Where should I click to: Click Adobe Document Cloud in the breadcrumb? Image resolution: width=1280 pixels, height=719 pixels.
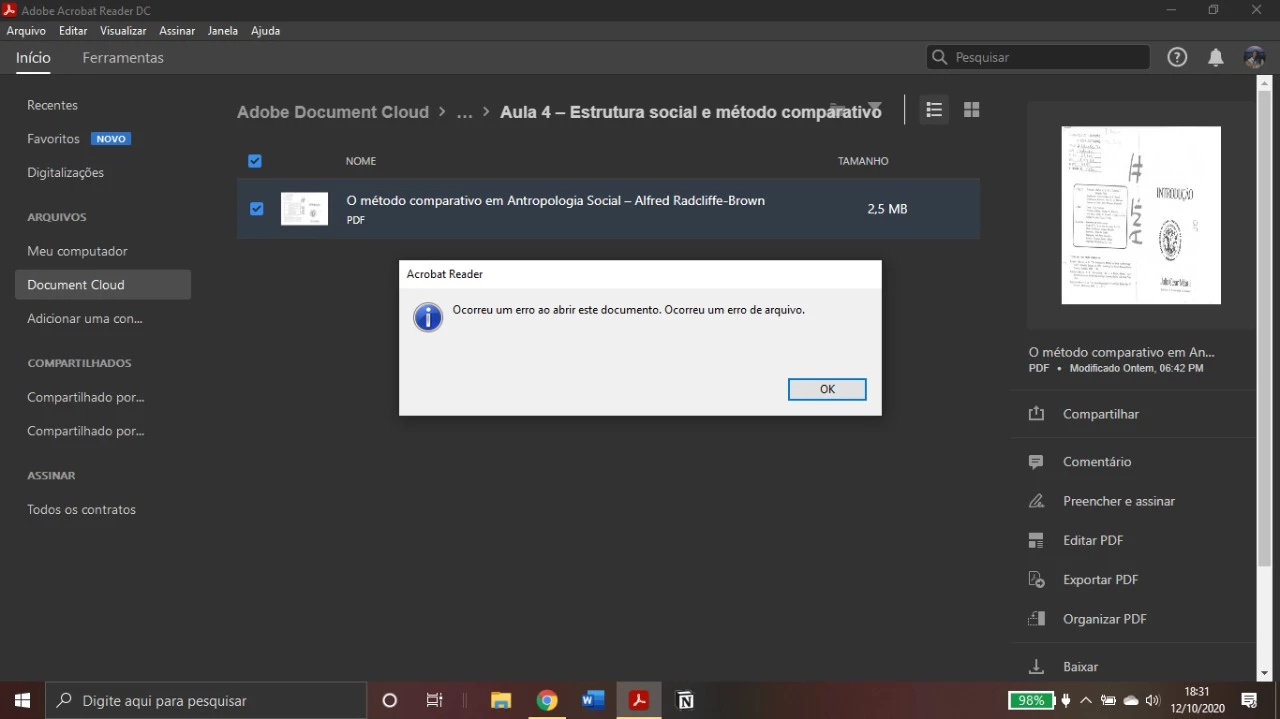click(x=333, y=112)
